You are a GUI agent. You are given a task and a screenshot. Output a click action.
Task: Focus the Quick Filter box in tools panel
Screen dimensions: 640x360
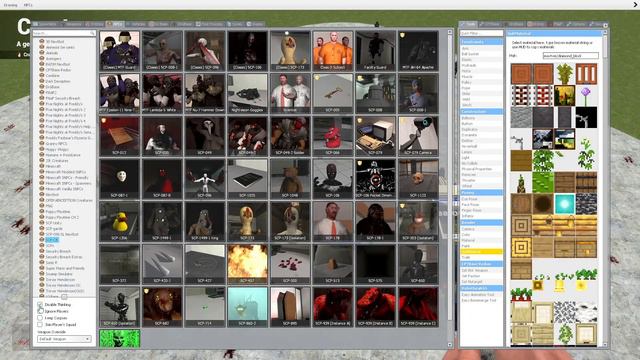[482, 33]
